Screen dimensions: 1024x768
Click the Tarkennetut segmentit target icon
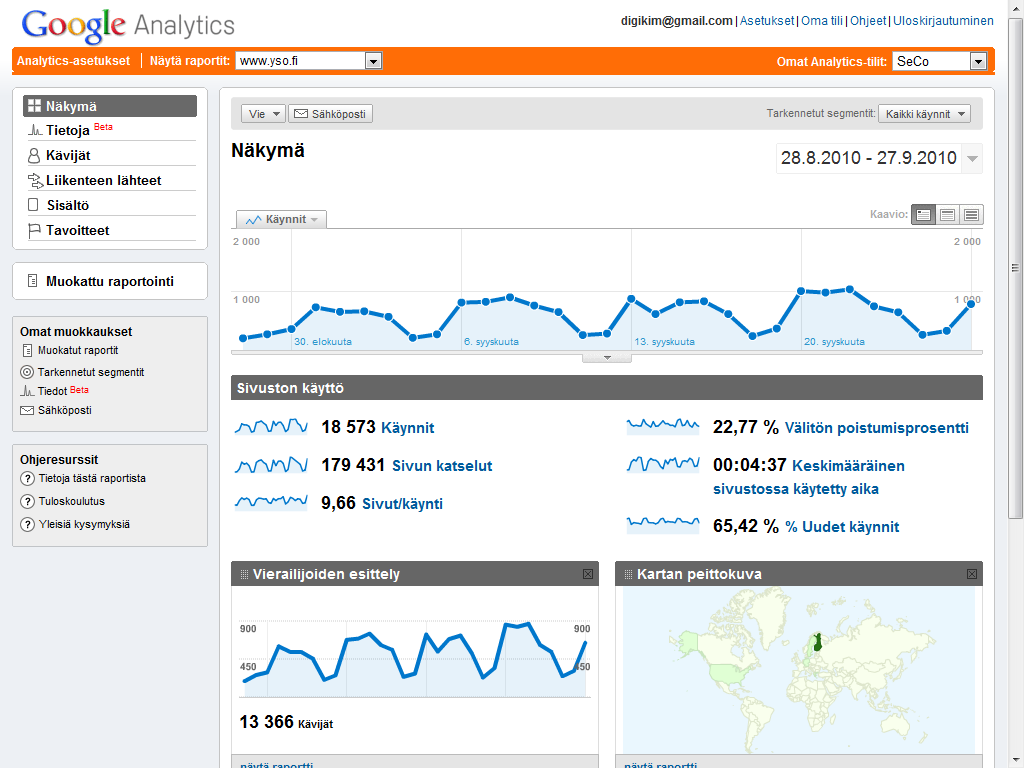click(27, 372)
